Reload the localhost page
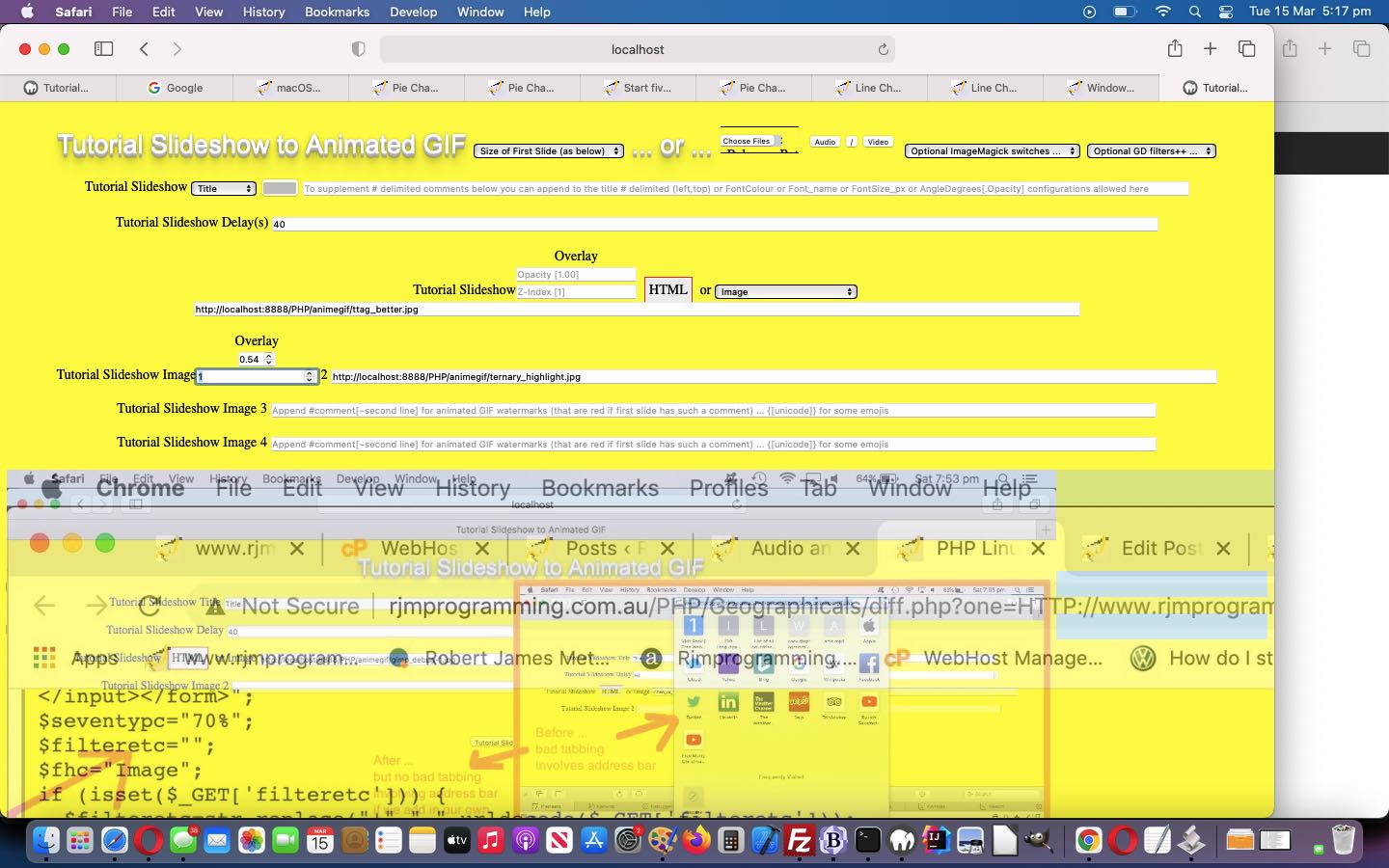 coord(883,49)
